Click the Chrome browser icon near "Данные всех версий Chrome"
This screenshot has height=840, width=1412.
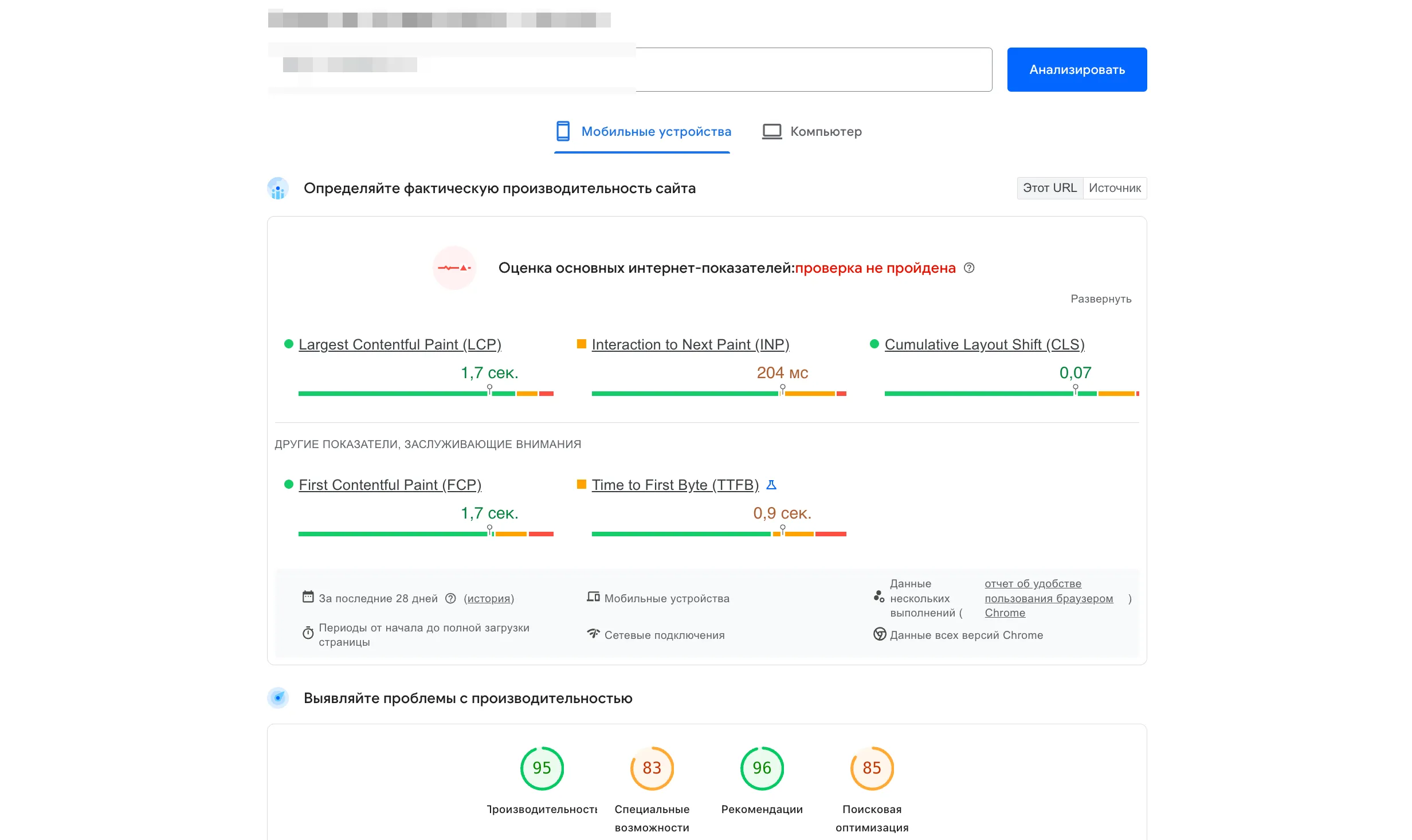(x=879, y=635)
